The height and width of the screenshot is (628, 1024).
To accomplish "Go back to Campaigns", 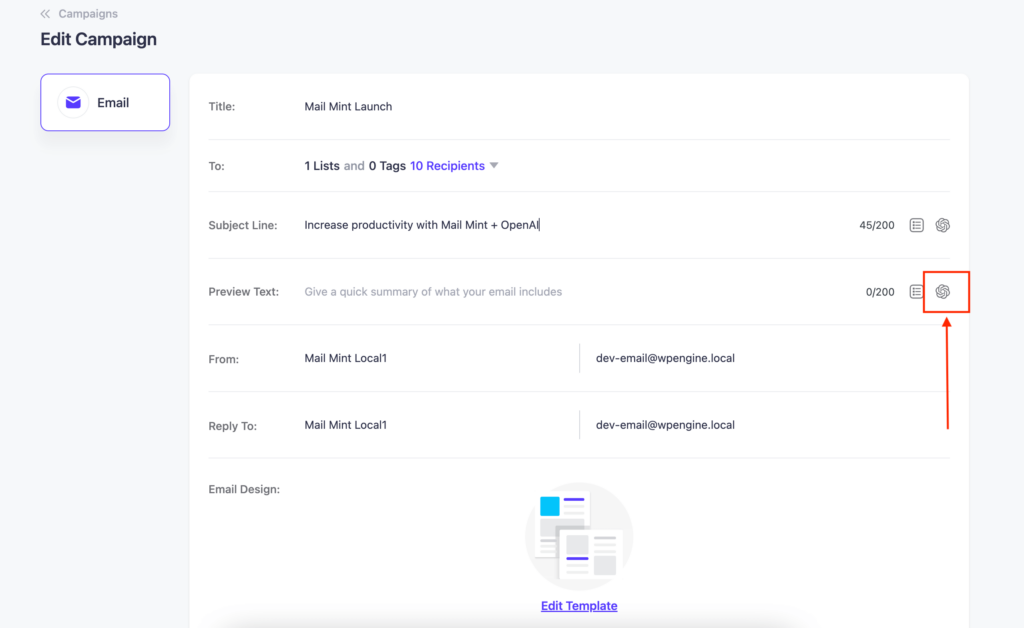I will coord(88,14).
